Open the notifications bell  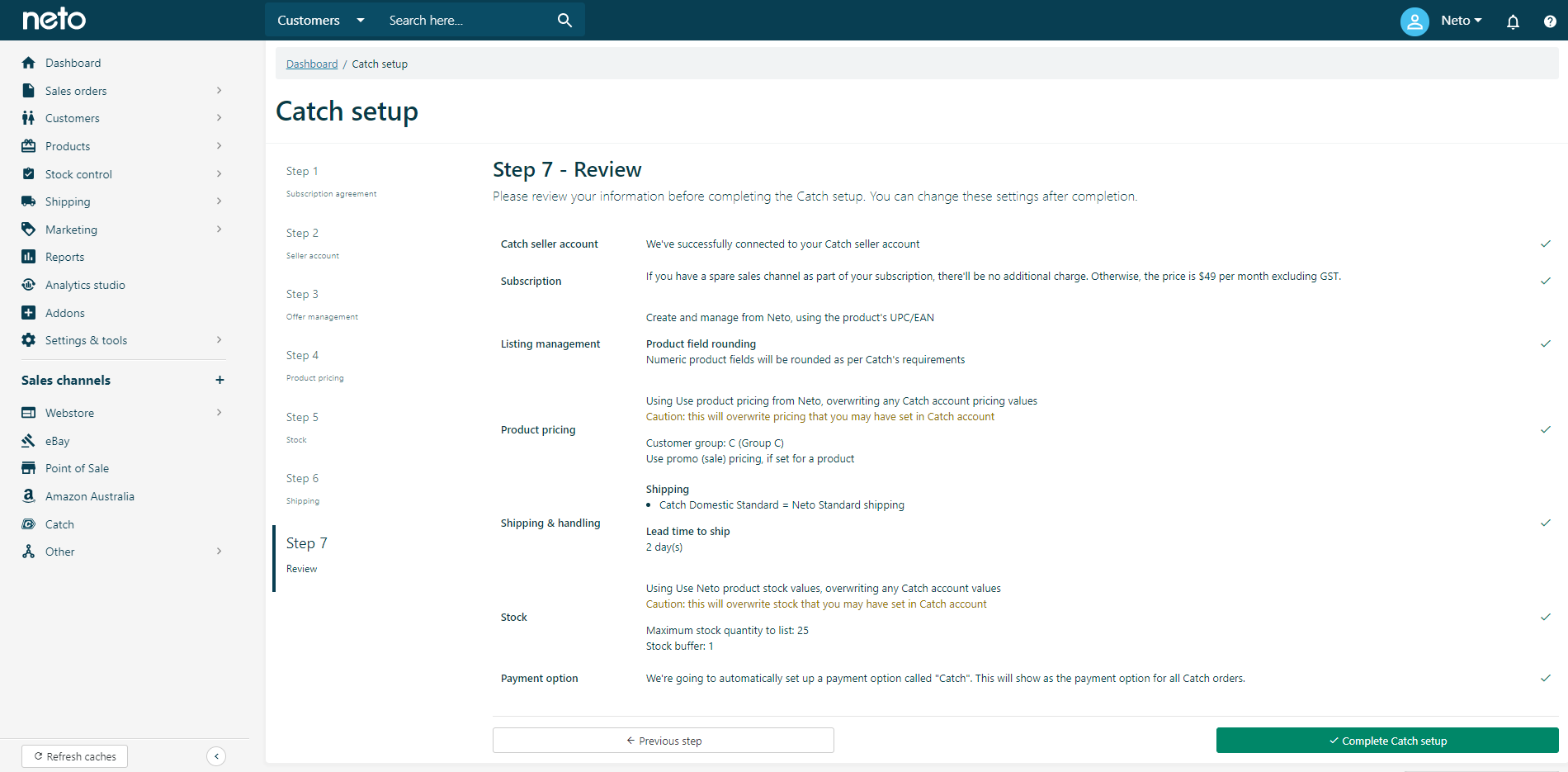(1513, 21)
